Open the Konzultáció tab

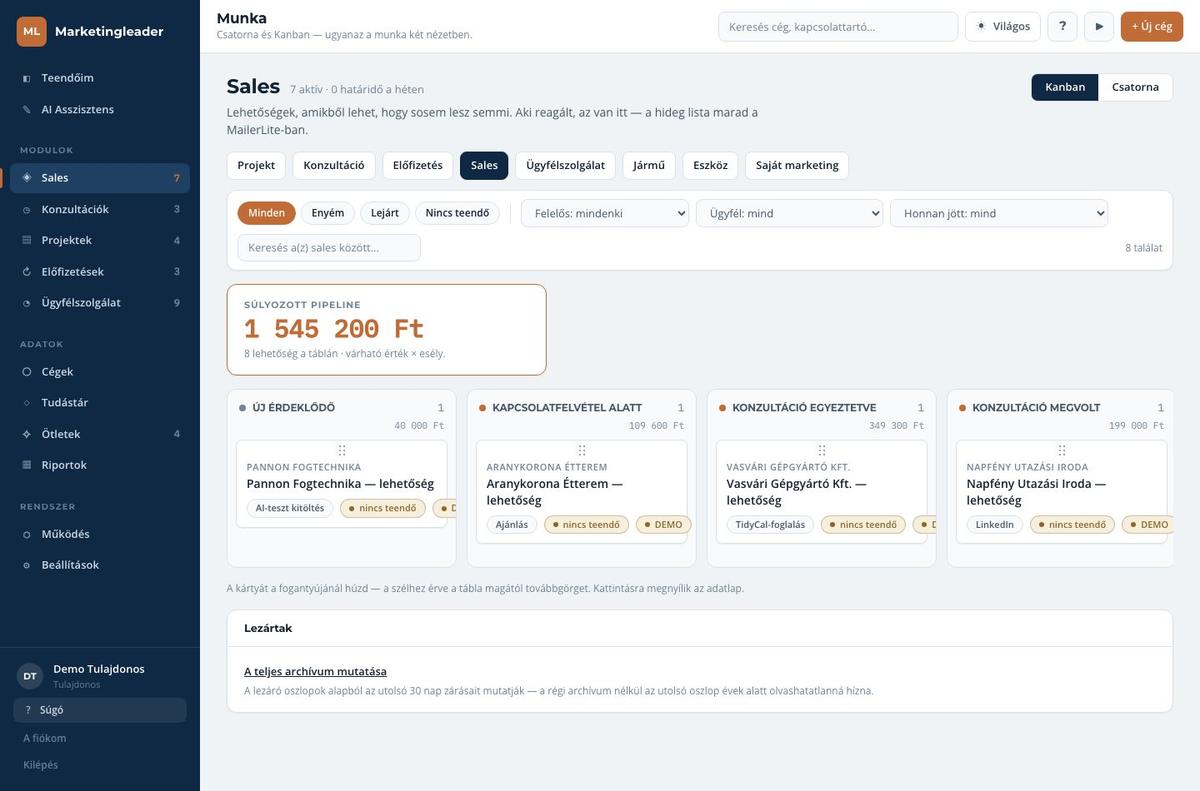point(334,165)
